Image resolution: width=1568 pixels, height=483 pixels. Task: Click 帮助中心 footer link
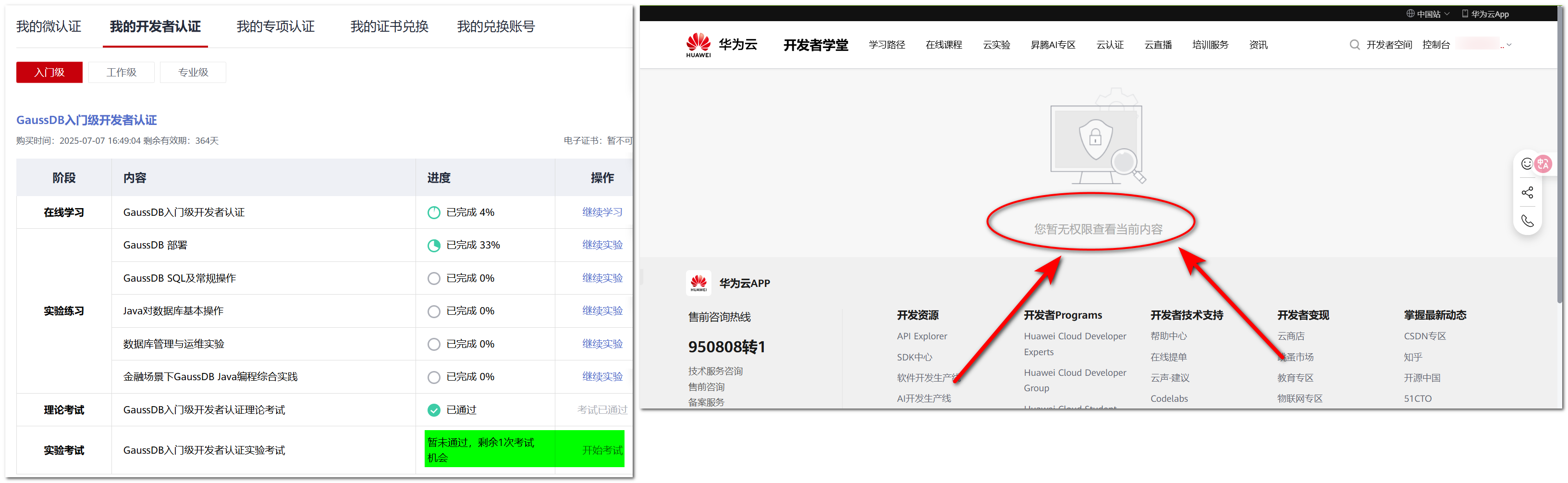pos(1168,336)
